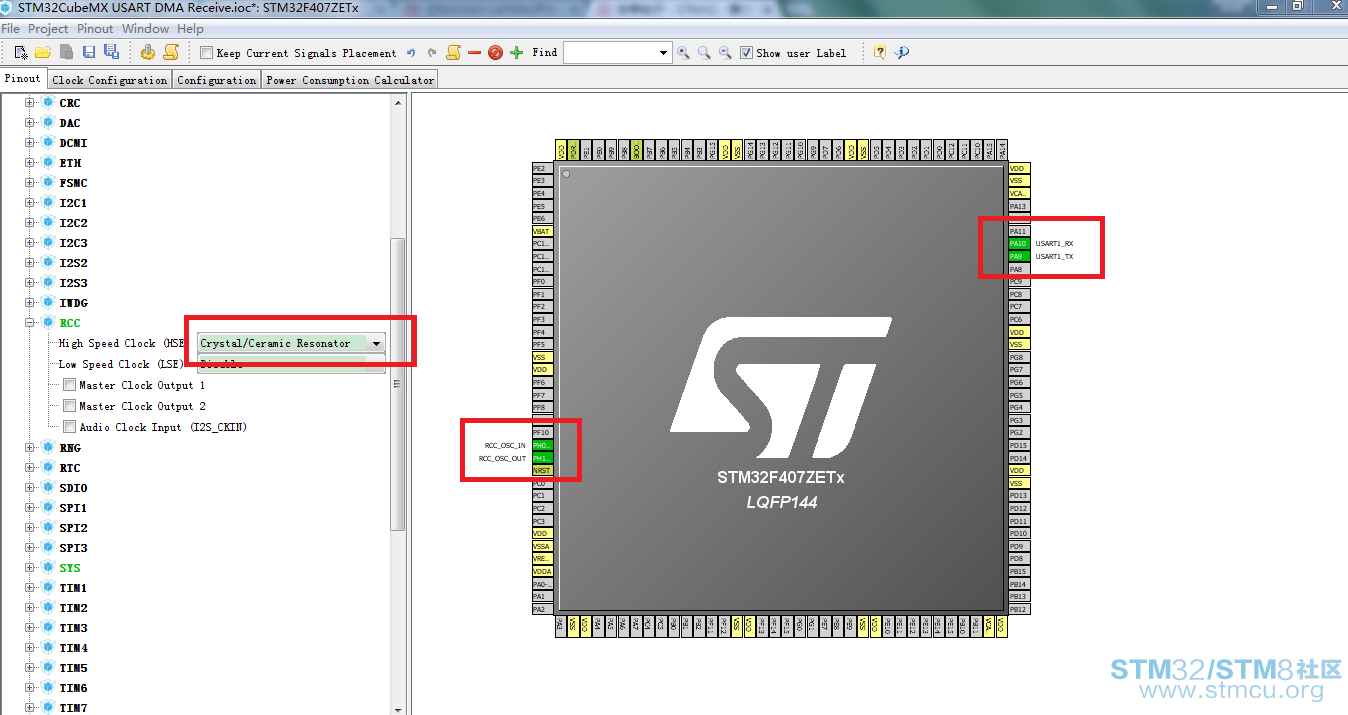Open the Power Consumption Calculator tab

(x=350, y=80)
